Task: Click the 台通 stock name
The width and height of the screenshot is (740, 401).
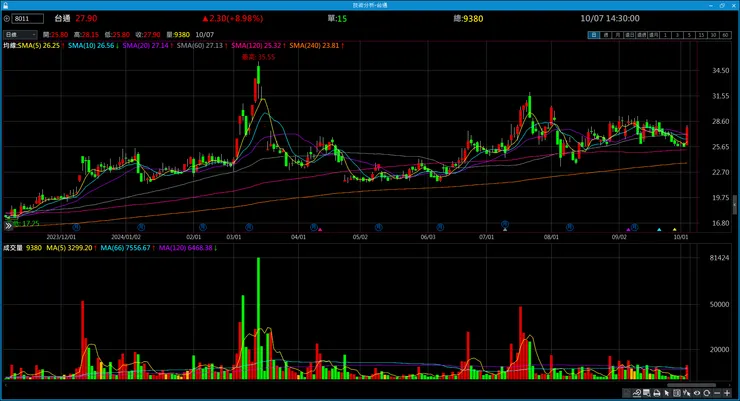Action: [62, 18]
